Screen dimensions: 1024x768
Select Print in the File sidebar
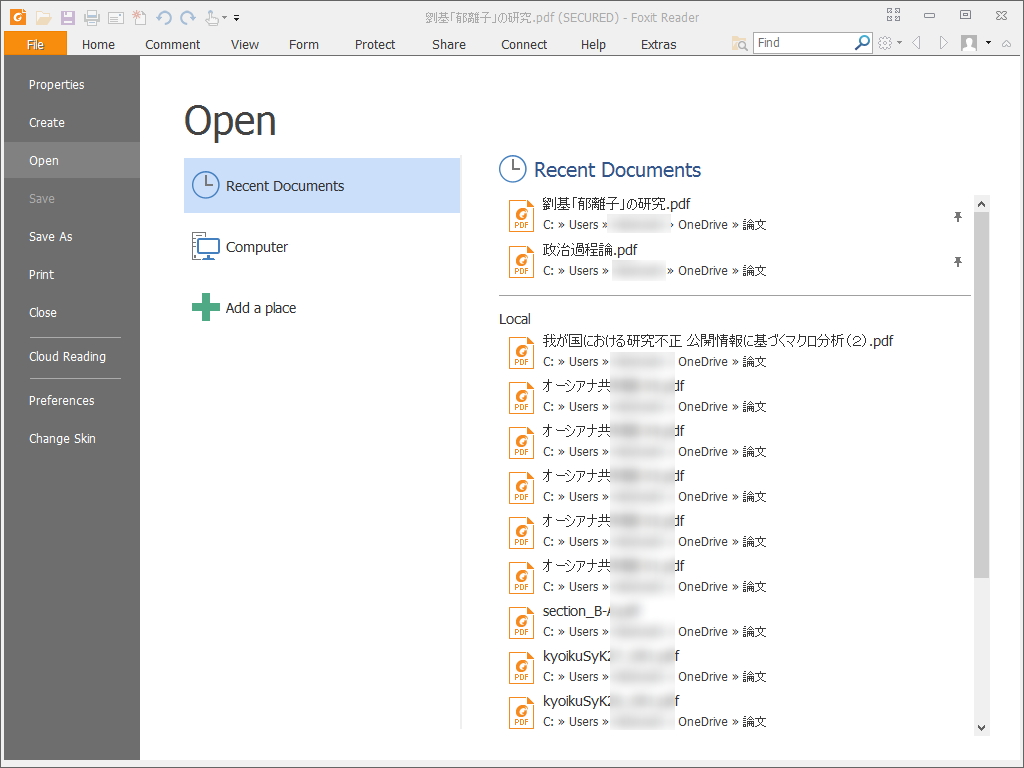[x=72, y=274]
